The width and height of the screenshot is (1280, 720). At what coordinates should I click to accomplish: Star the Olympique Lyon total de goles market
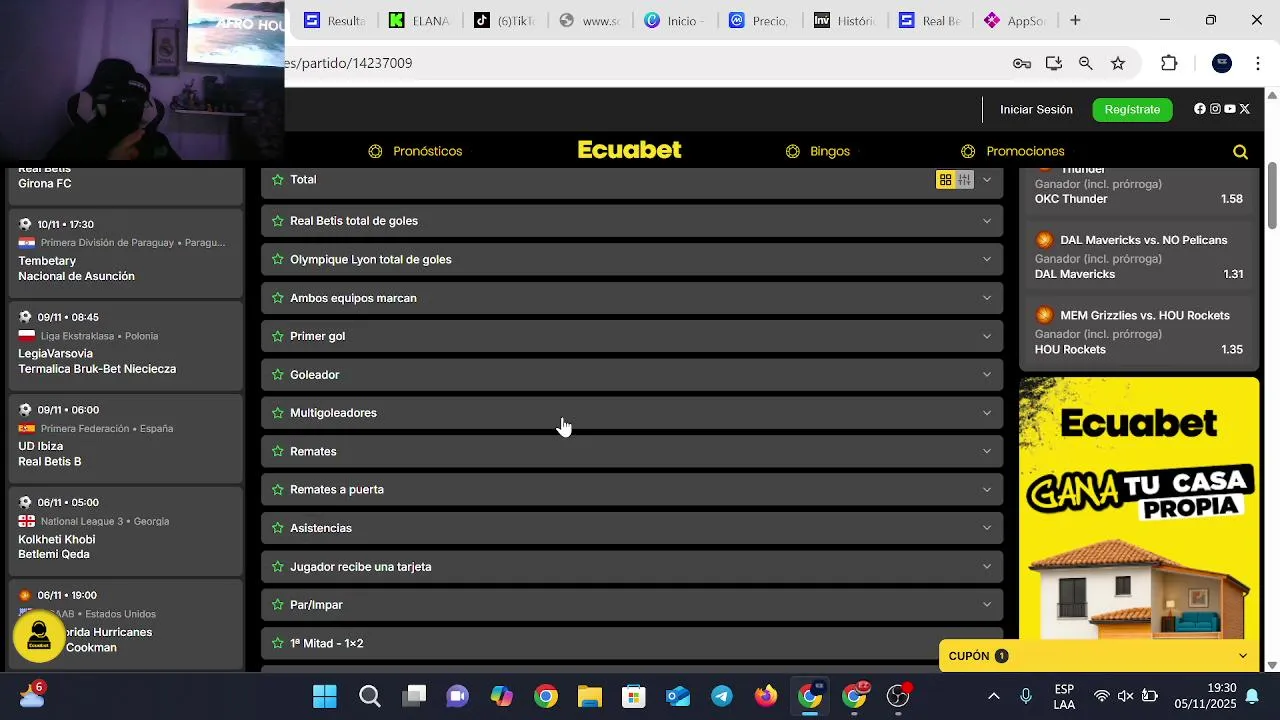tap(278, 259)
